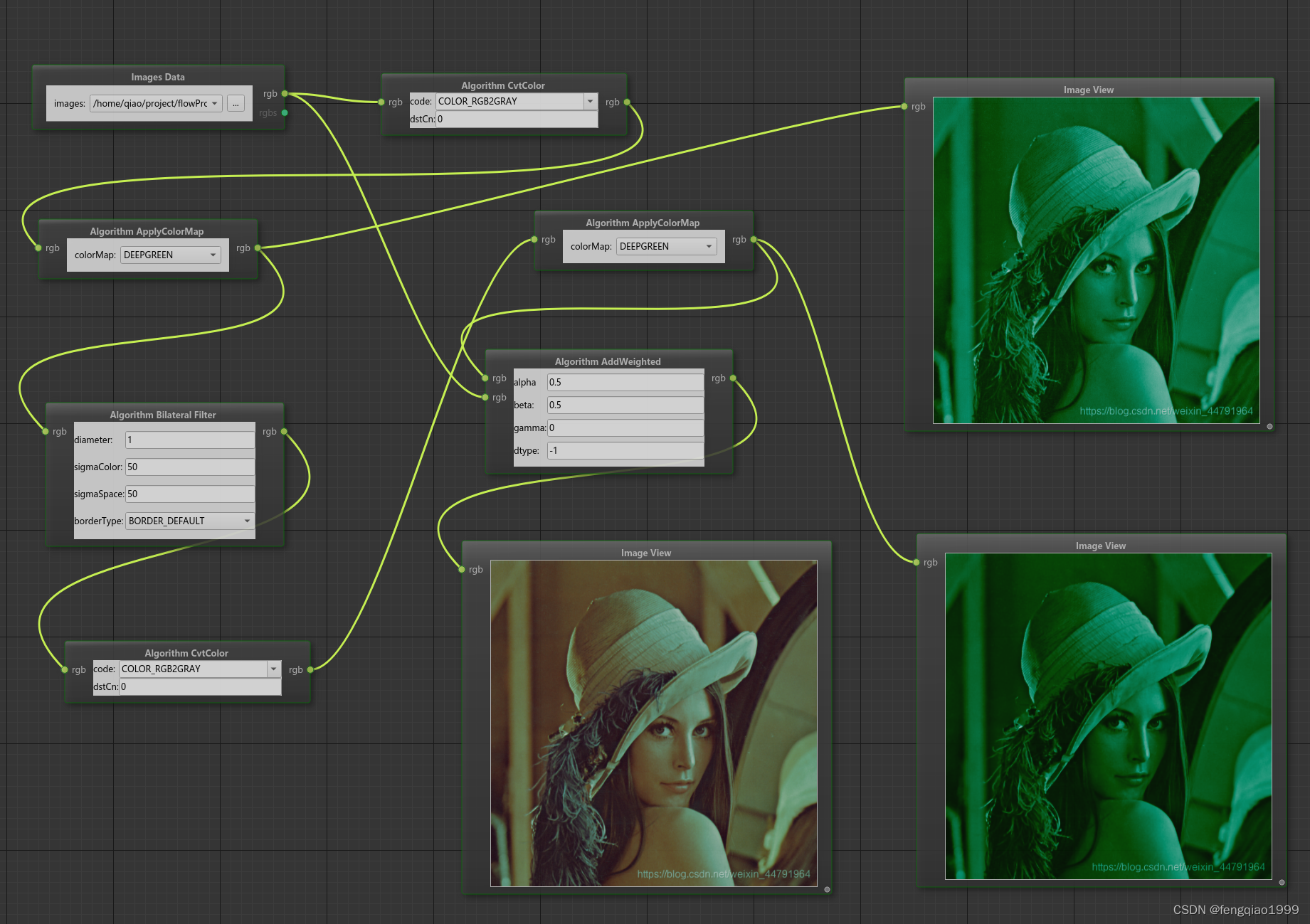The width and height of the screenshot is (1310, 924).
Task: Click the lower rgb input port of AddWeighted
Action: (485, 397)
